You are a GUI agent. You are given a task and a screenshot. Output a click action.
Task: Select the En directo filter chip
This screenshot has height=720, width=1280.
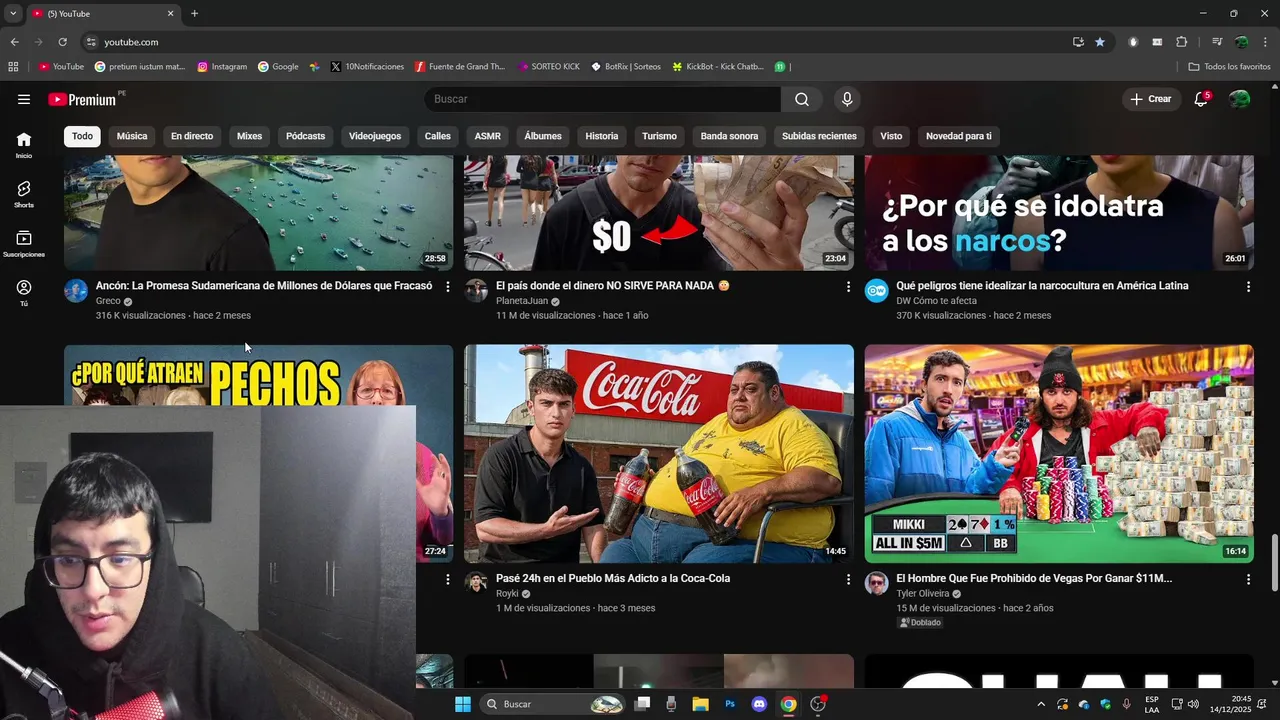192,136
